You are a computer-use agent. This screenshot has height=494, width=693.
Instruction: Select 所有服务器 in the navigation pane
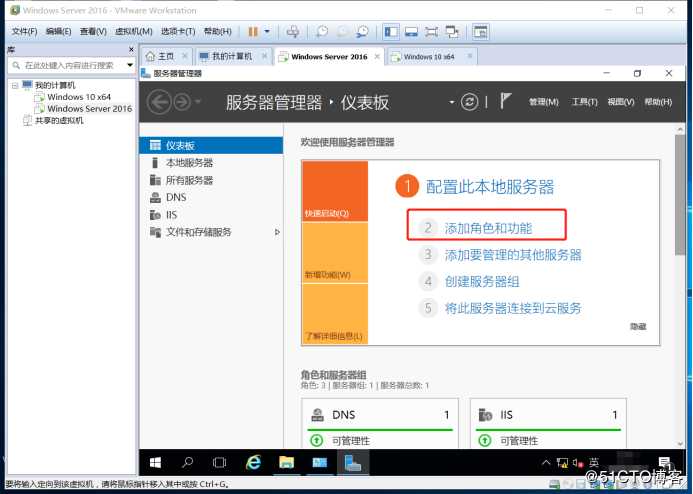tap(211, 180)
